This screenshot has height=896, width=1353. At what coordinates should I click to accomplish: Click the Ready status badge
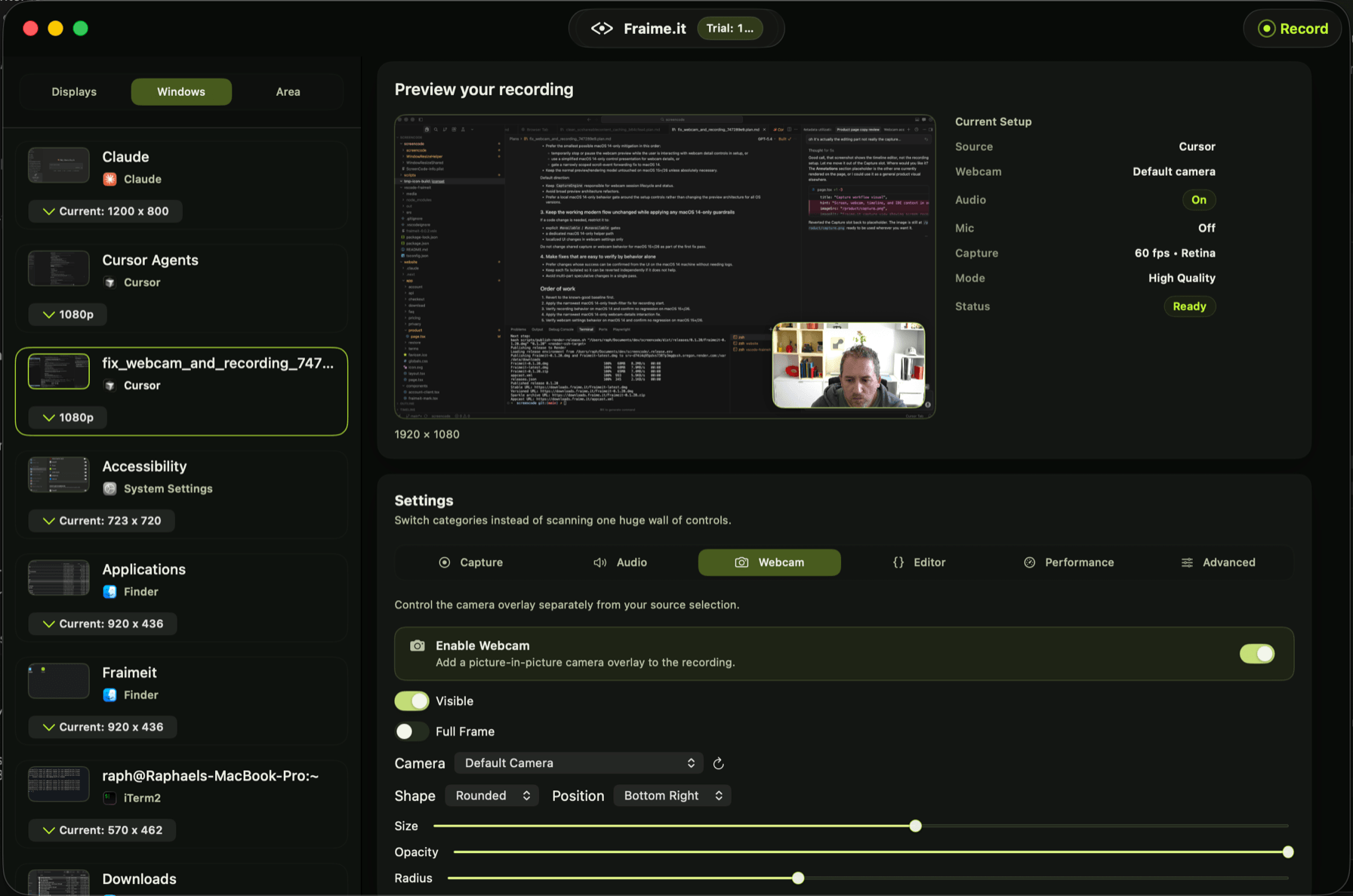point(1189,306)
